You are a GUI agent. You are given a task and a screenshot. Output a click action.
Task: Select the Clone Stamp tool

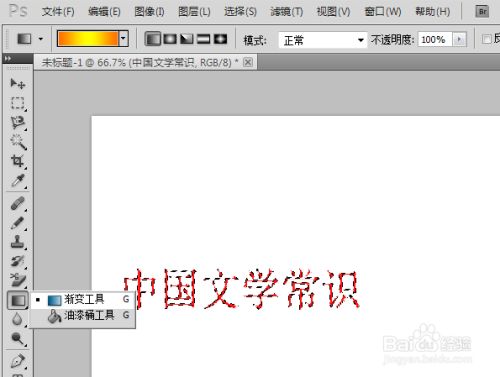pos(18,242)
